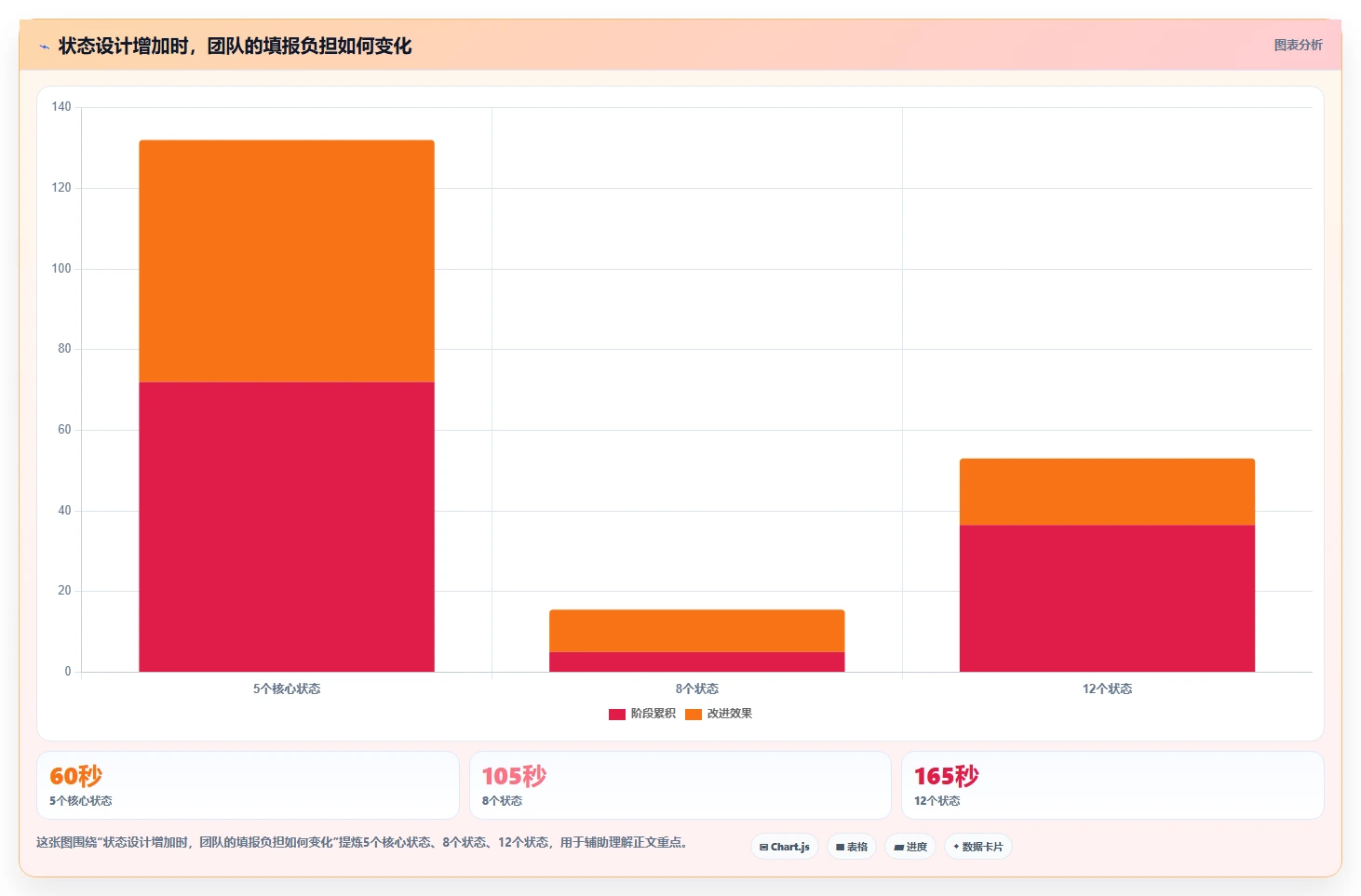Click the 进度 tag pill
1361x896 pixels.
coord(910,847)
